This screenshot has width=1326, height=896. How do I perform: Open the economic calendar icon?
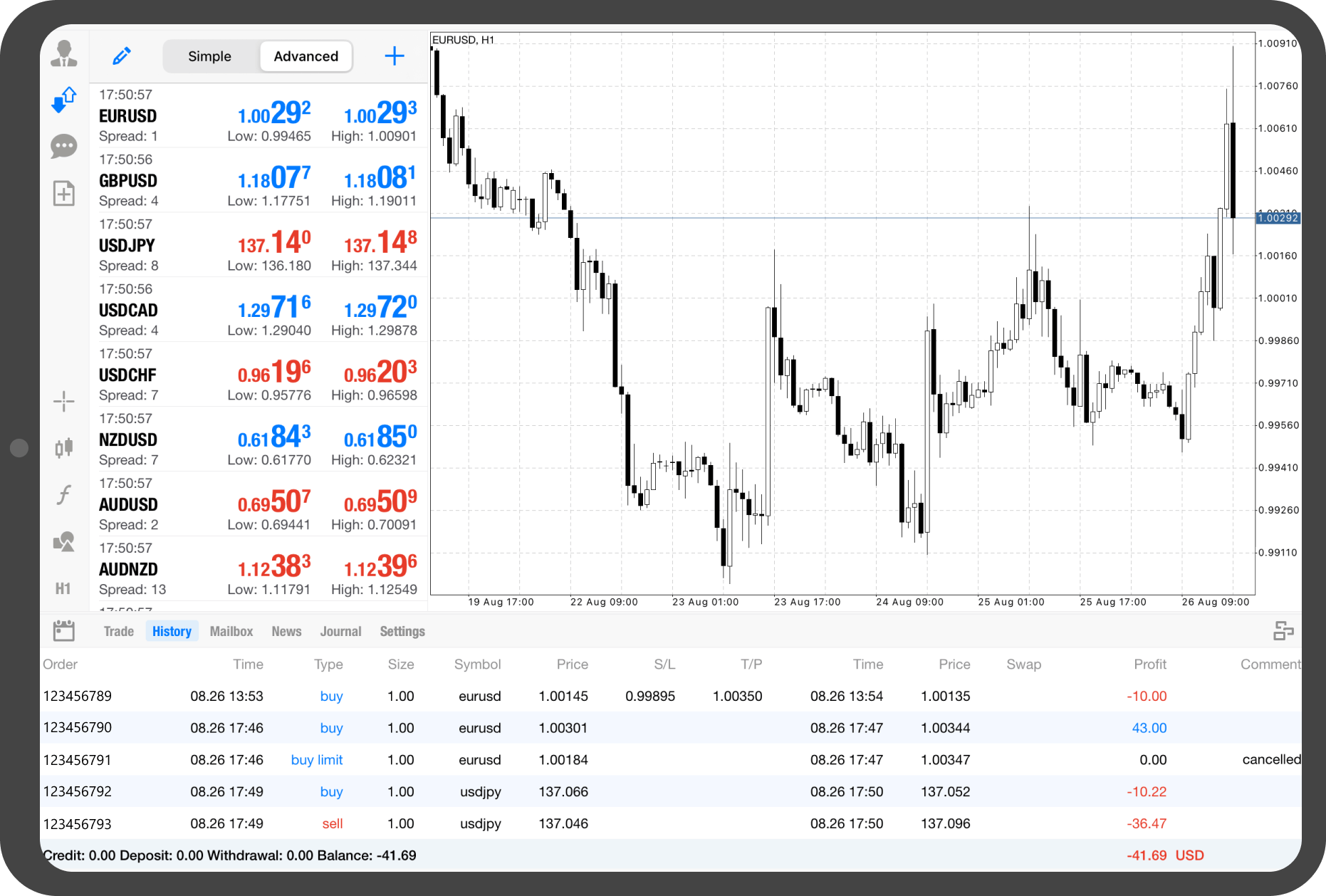coord(64,630)
